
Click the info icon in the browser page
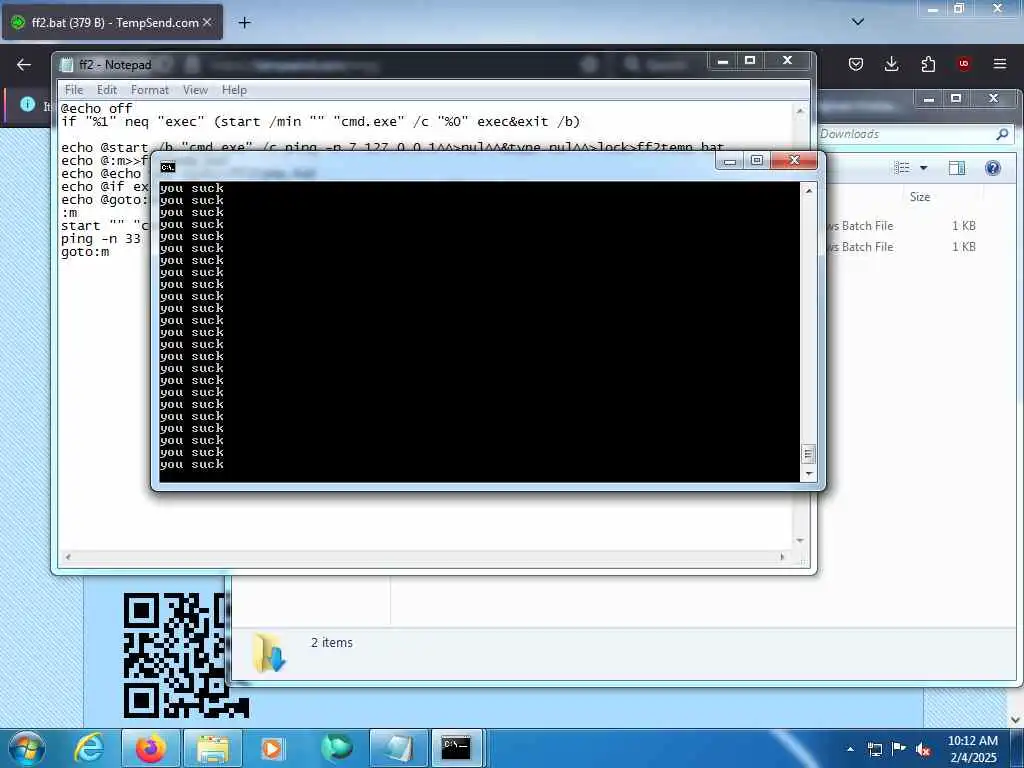tap(27, 104)
